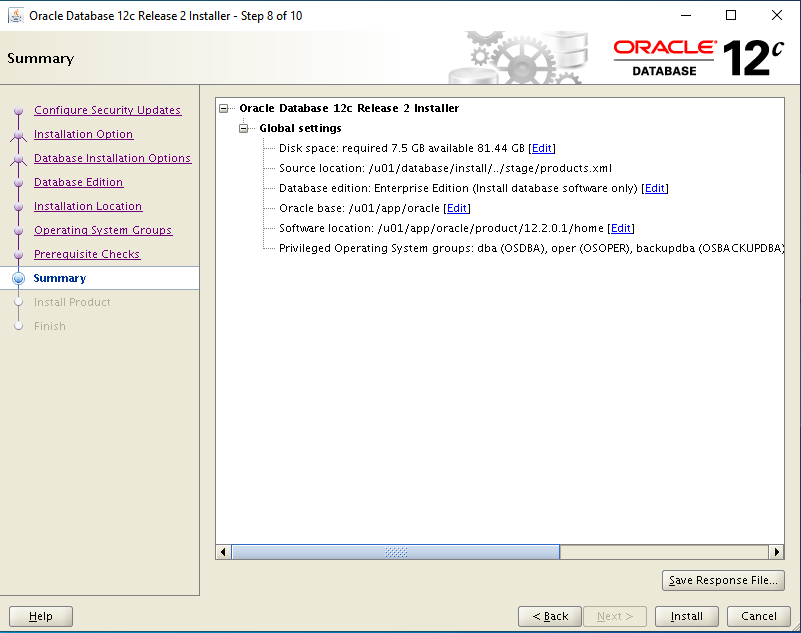Click the Operating System Groups step bullet
The width and height of the screenshot is (801, 633).
click(18, 230)
